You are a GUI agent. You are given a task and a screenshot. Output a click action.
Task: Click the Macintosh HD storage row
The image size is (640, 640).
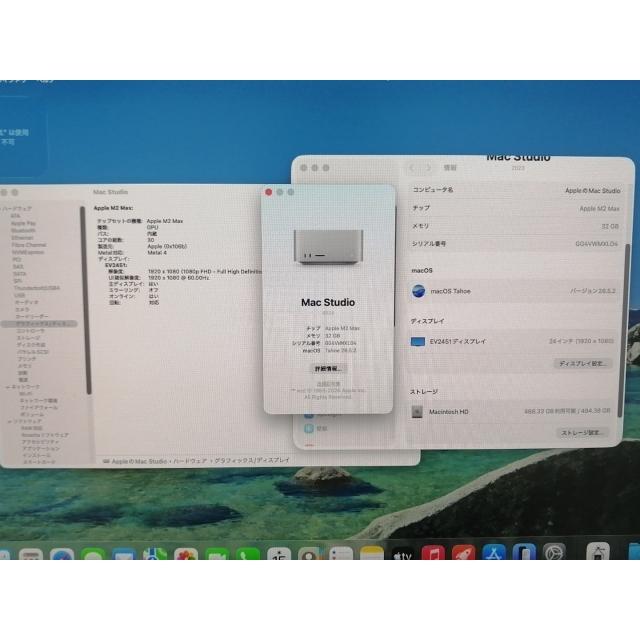[x=511, y=411]
